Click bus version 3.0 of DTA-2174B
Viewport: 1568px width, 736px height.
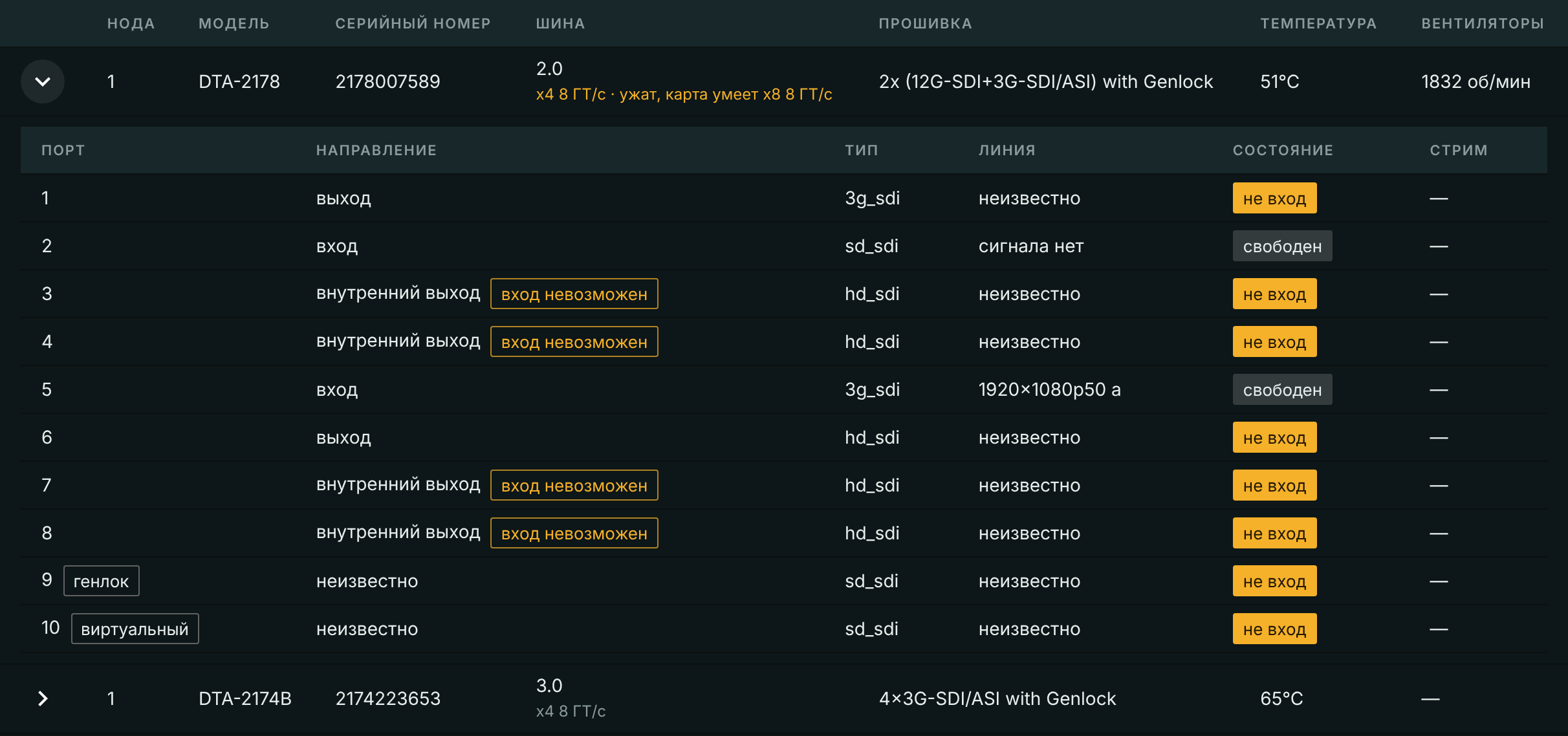click(x=549, y=686)
